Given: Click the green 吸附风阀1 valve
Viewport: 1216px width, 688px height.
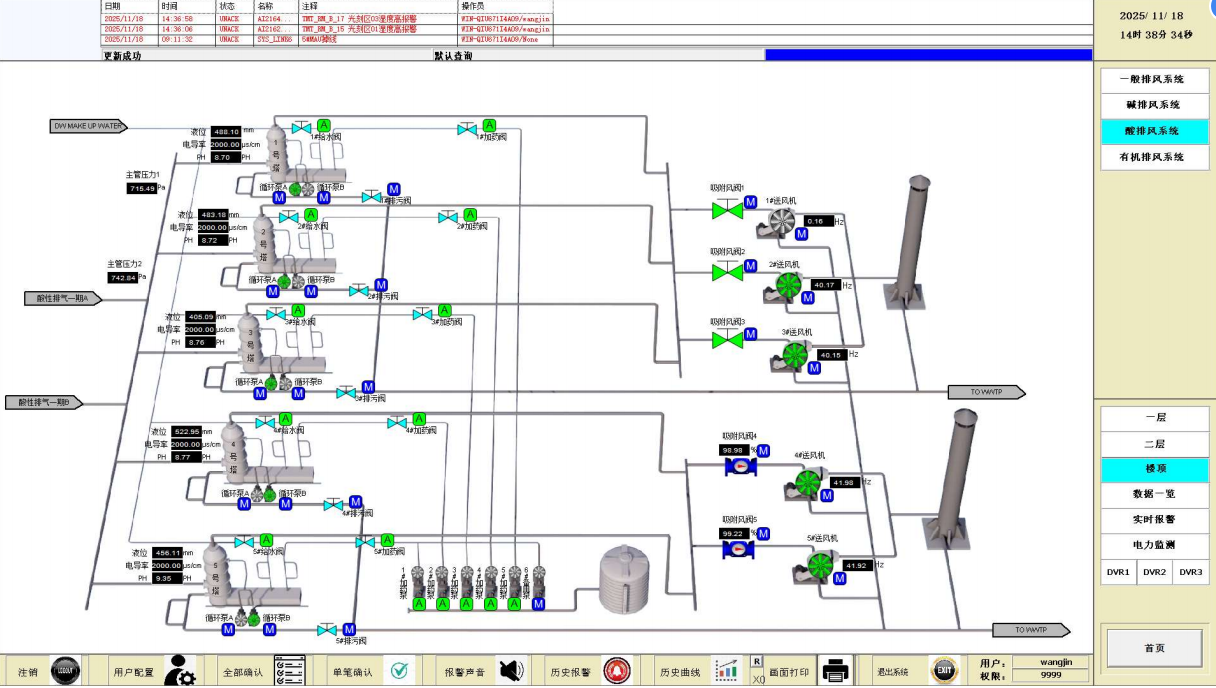Looking at the screenshot, I should (727, 210).
